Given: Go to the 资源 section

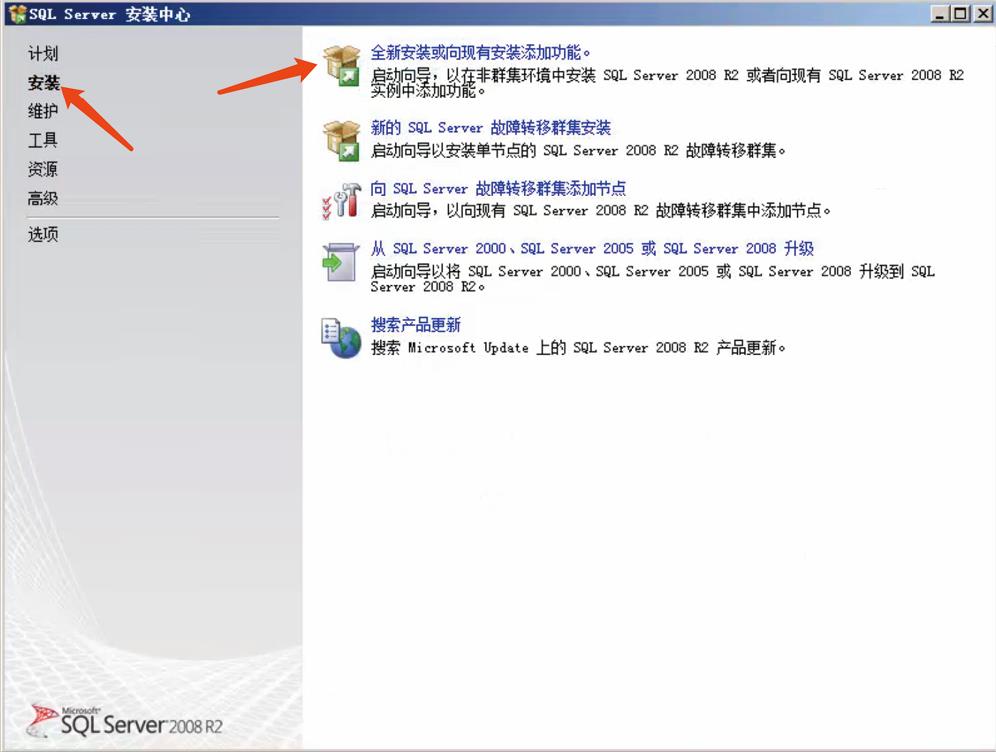Looking at the screenshot, I should click(x=43, y=170).
